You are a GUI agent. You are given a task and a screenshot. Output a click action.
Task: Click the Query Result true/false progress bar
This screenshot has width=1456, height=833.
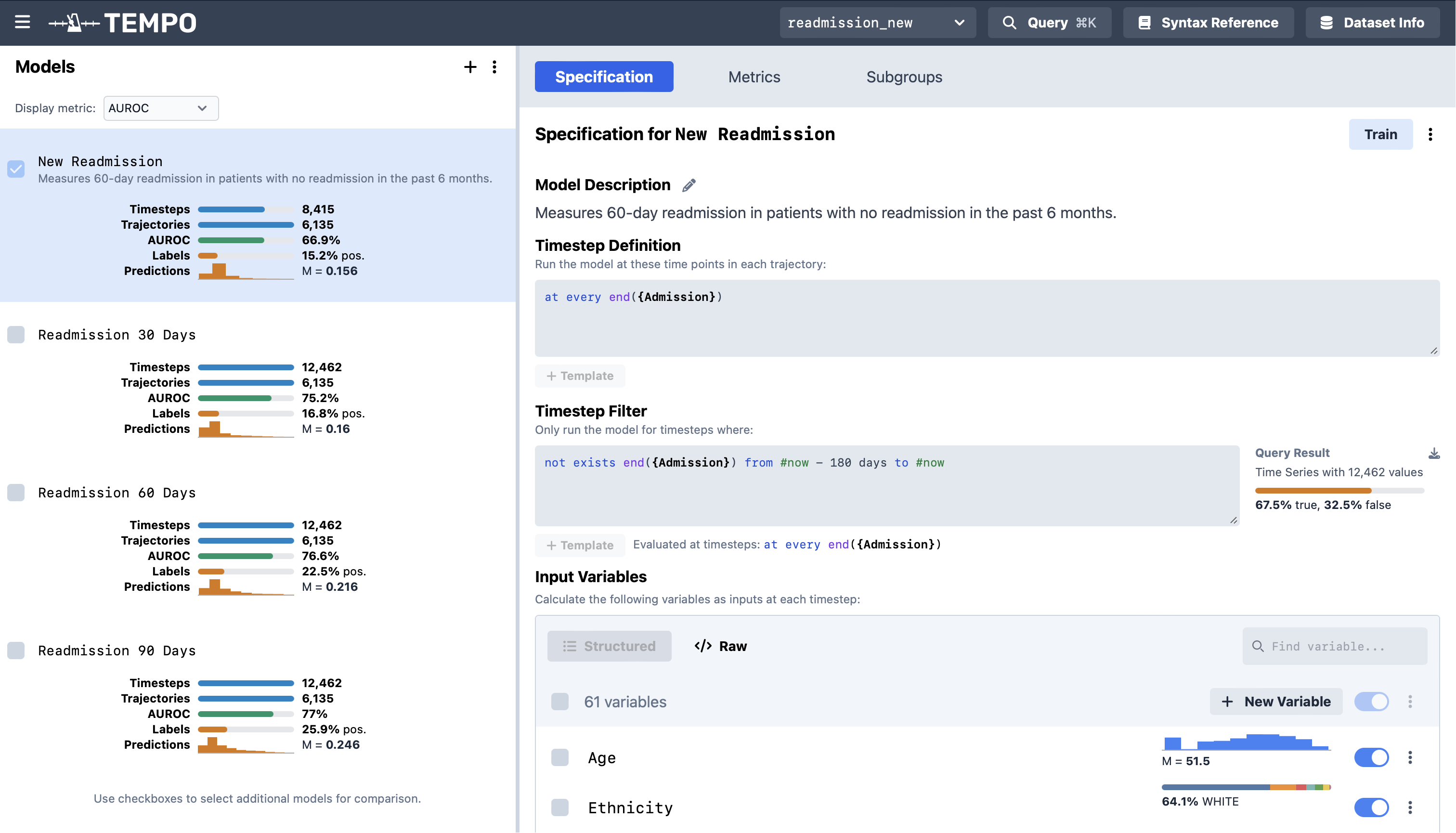[x=1339, y=490]
